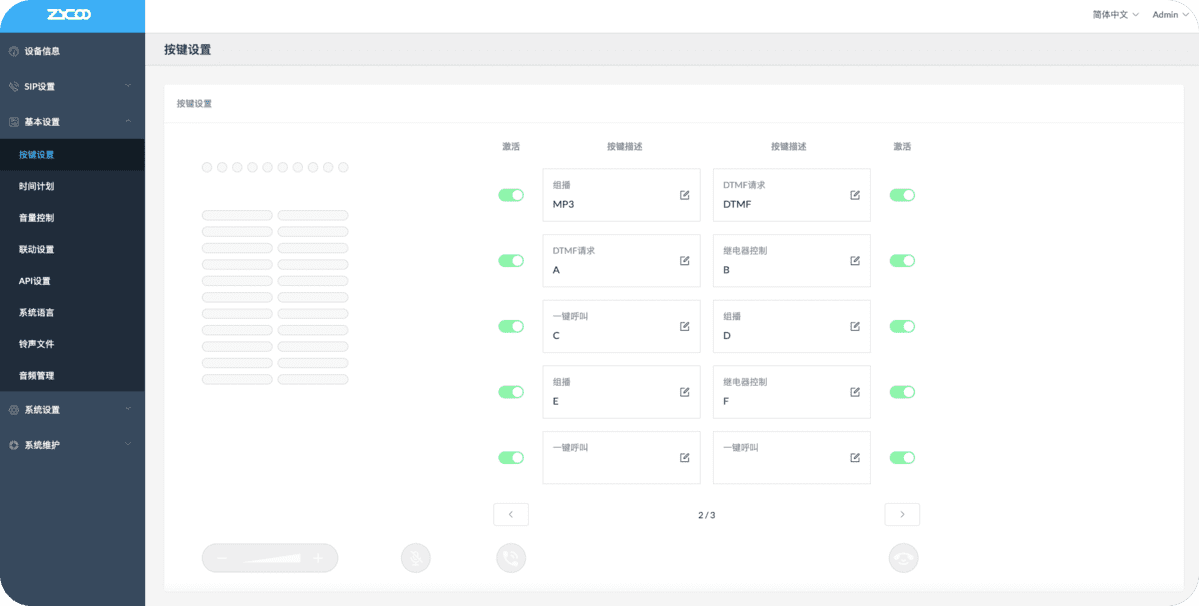This screenshot has width=1199, height=606.
Task: Edit the relay control key F
Action: click(x=855, y=392)
